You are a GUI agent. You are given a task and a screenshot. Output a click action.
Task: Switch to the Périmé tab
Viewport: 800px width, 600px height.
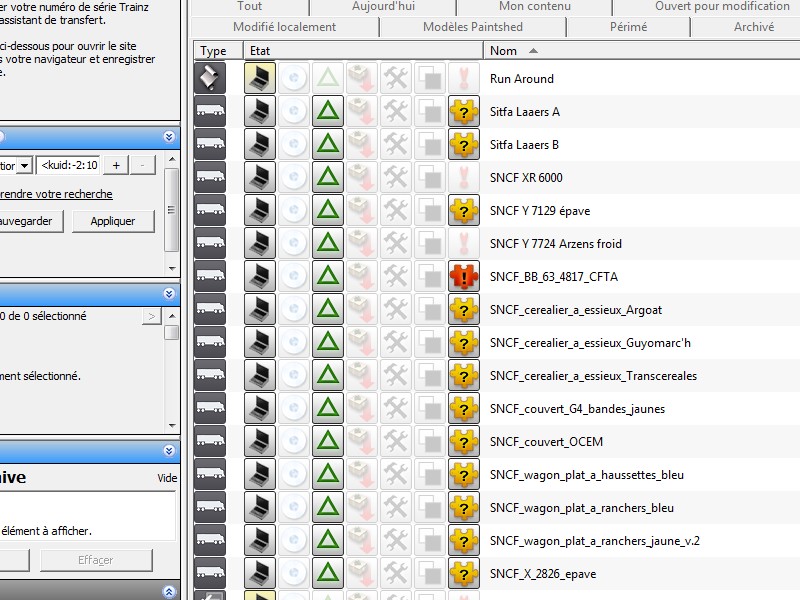point(629,27)
